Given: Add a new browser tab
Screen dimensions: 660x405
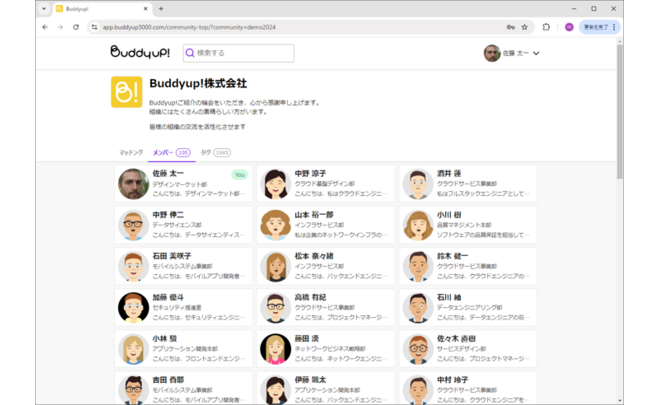Looking at the screenshot, I should 161,8.
